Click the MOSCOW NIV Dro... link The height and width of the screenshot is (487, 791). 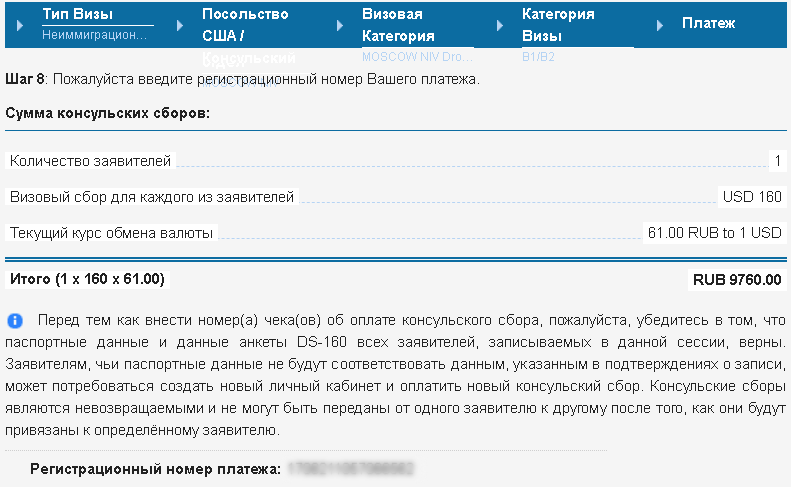(x=417, y=57)
